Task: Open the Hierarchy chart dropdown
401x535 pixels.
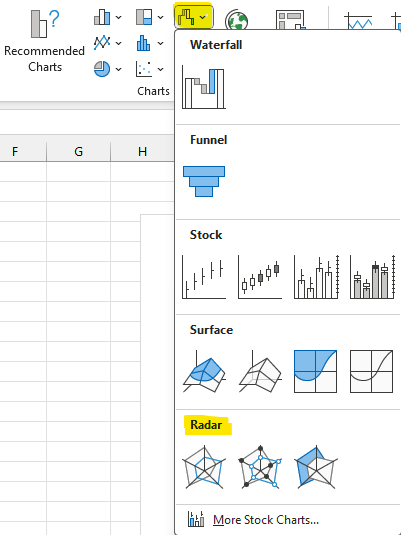Action: point(149,17)
